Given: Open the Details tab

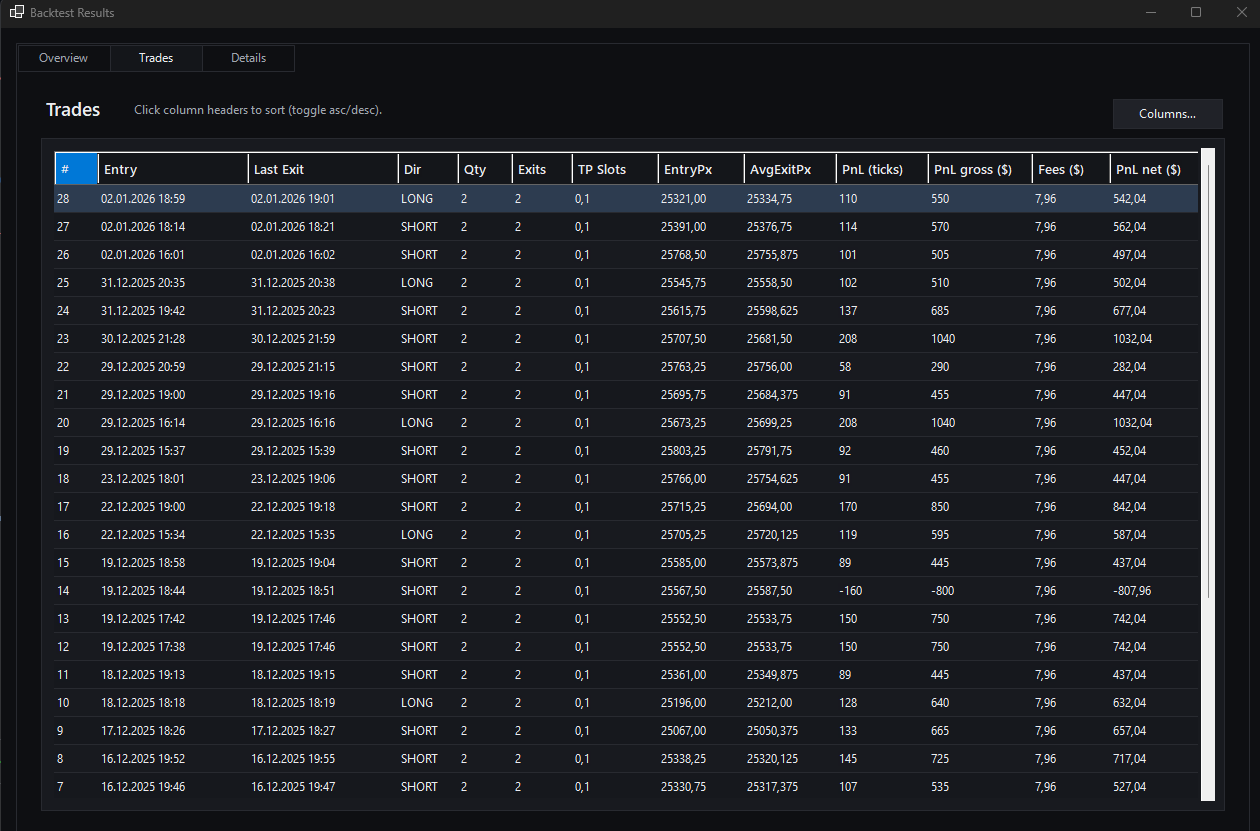Looking at the screenshot, I should [x=248, y=58].
